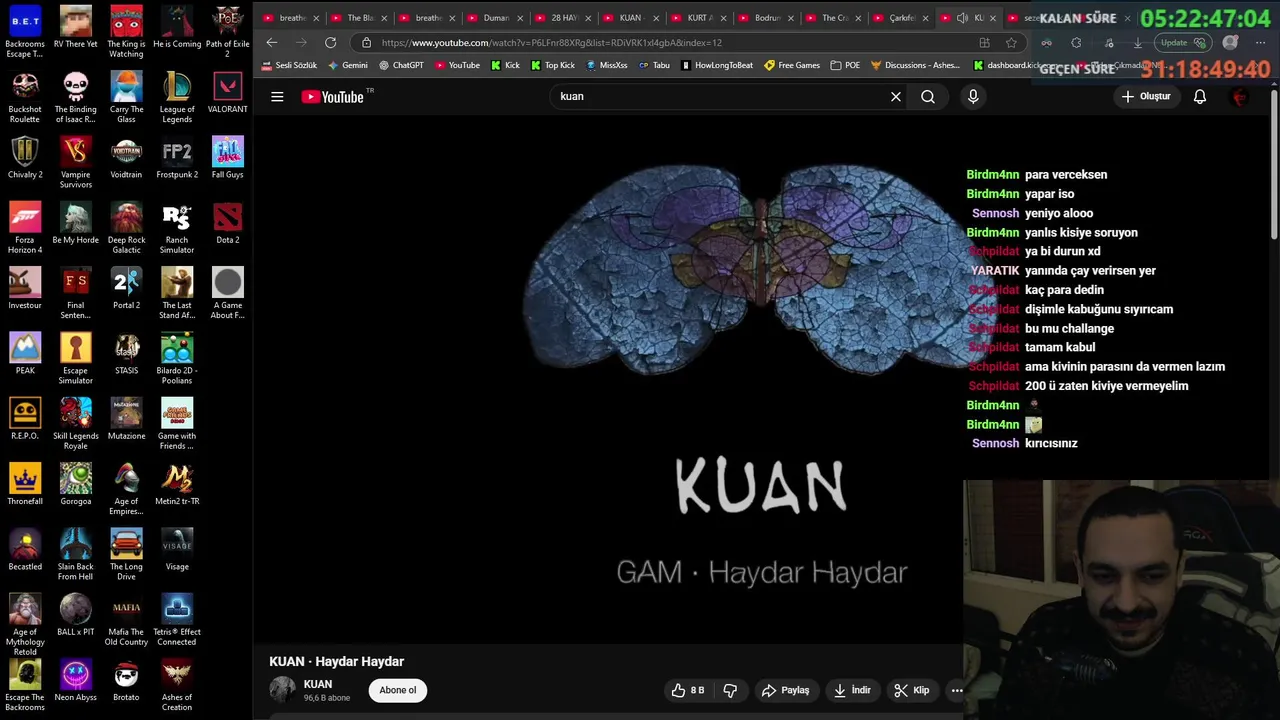Bookmark this page with star icon
This screenshot has height=720, width=1280.
(x=1011, y=42)
